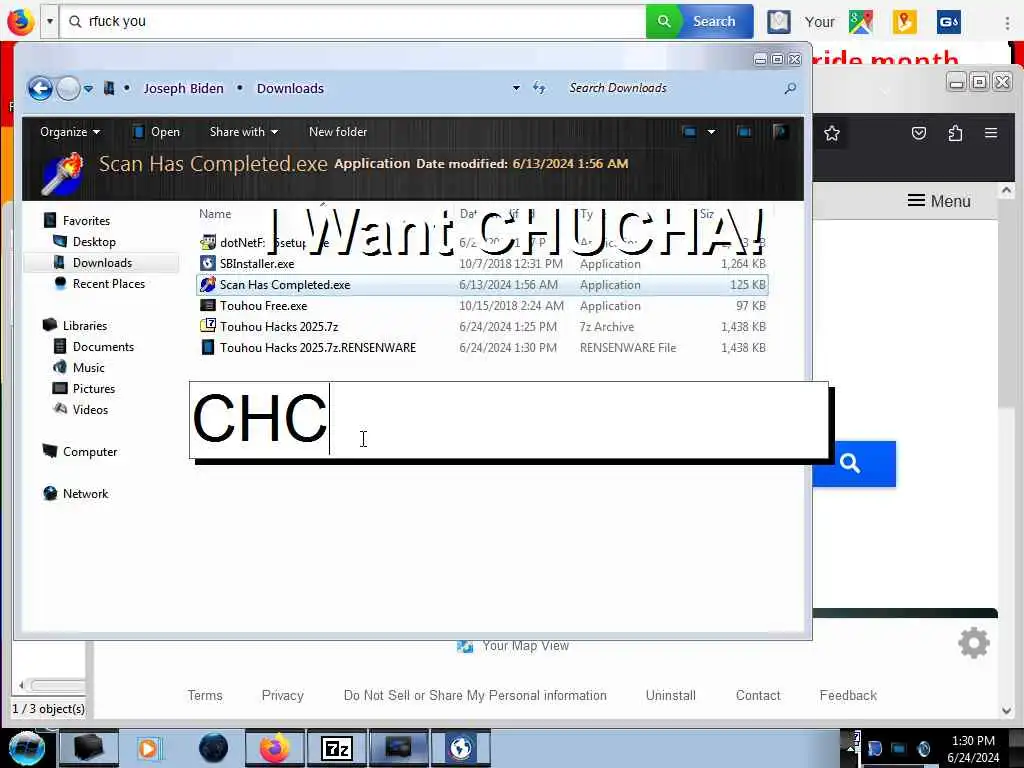Open the Share with menu
The width and height of the screenshot is (1024, 768).
244,132
